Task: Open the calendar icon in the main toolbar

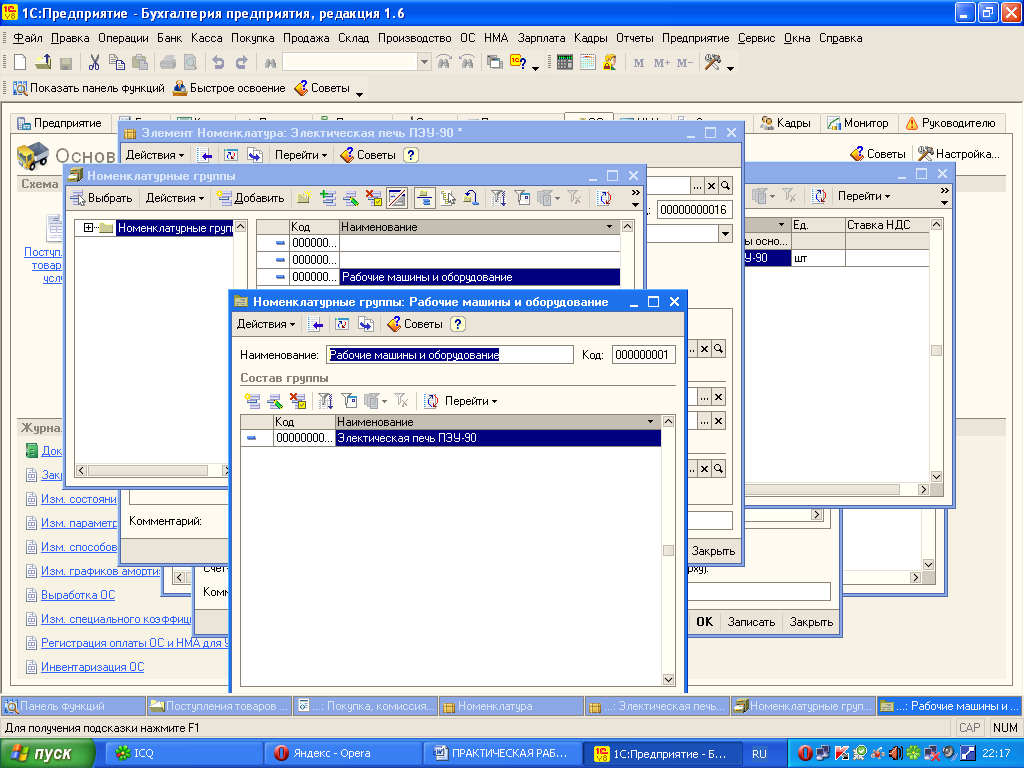Action: 588,62
